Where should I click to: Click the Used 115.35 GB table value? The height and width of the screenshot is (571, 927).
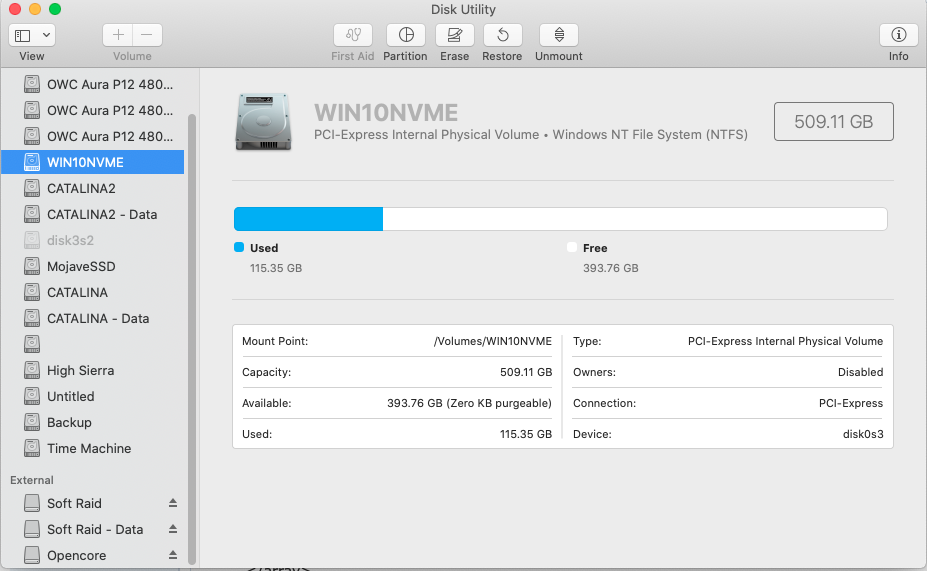click(526, 434)
